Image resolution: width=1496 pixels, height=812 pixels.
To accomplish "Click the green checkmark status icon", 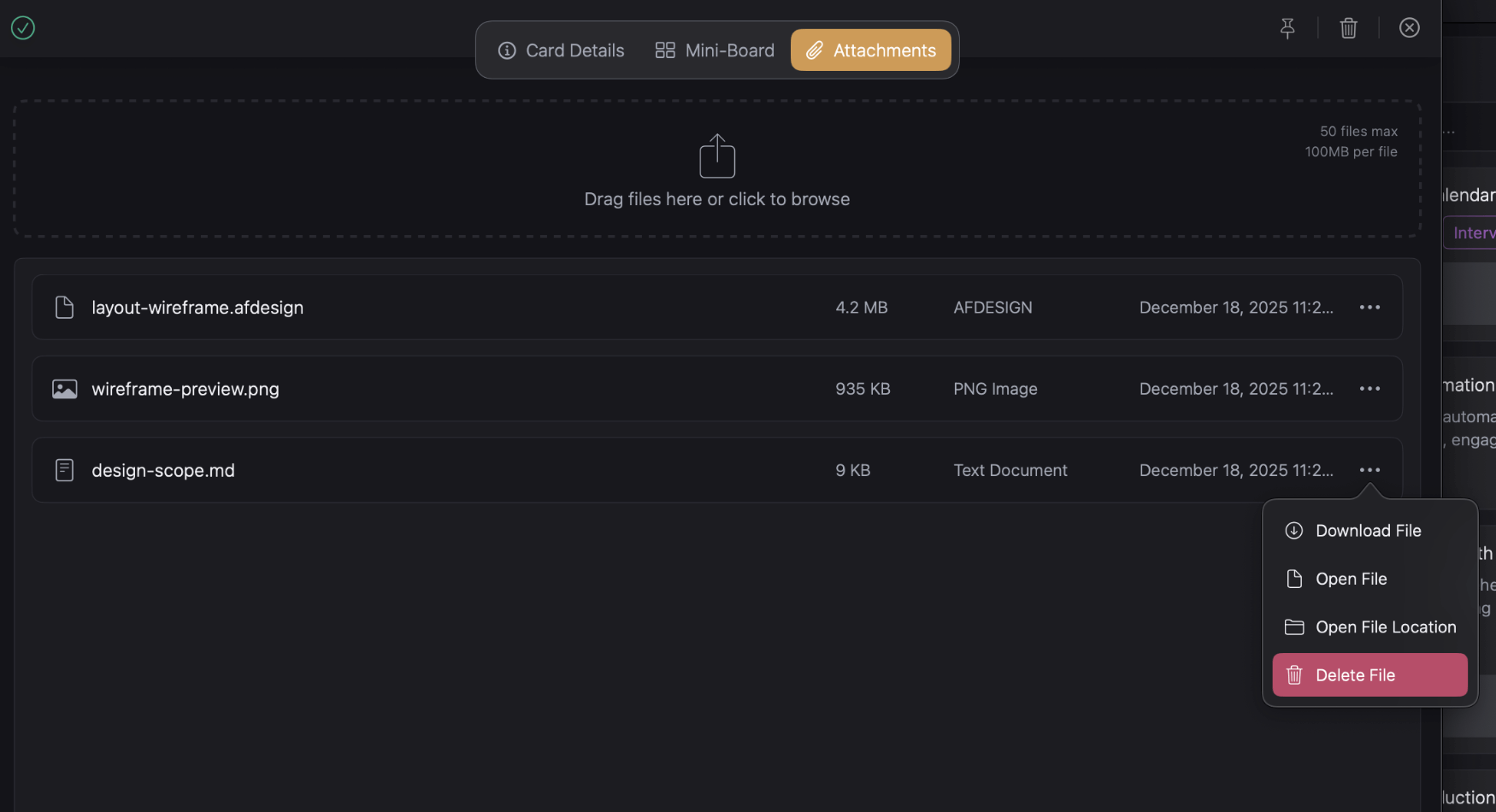I will pos(22,27).
